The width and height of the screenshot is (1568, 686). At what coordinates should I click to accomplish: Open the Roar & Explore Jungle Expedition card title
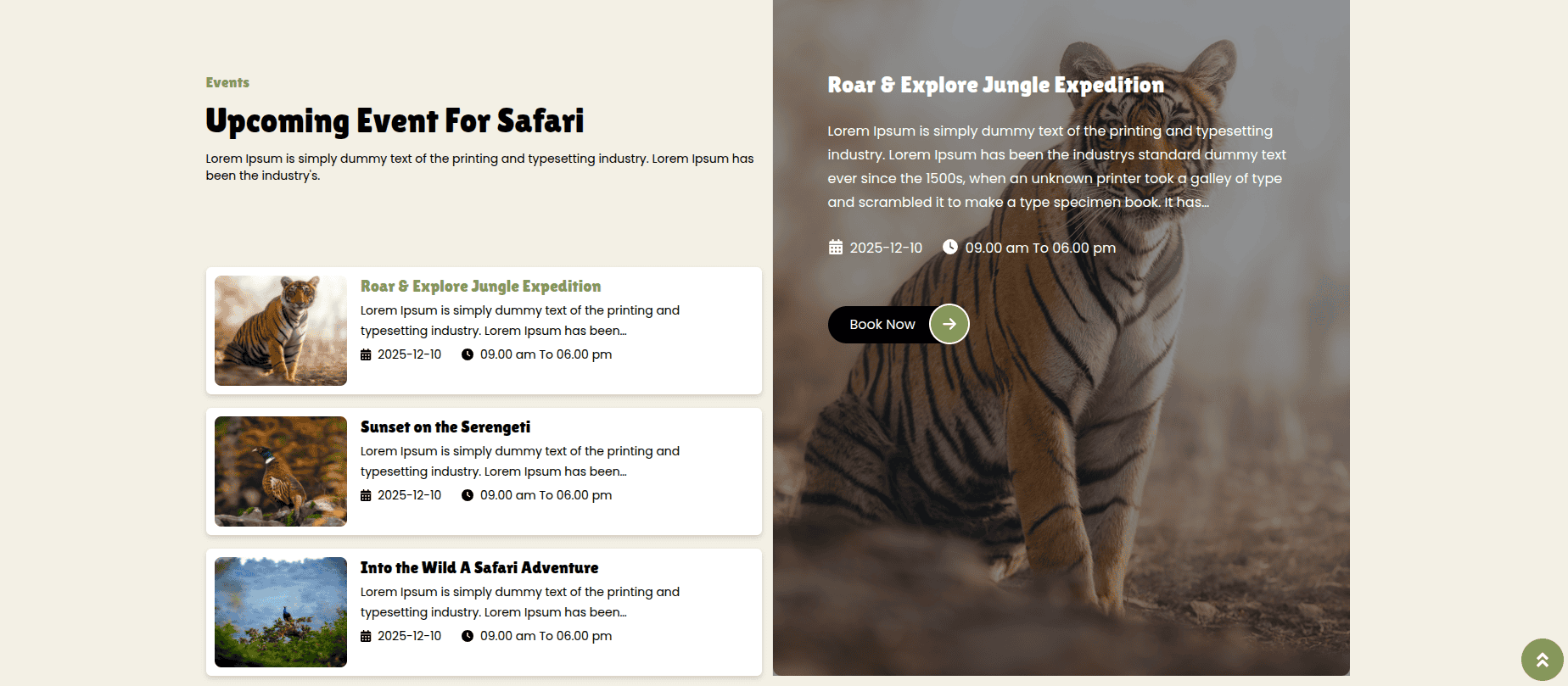pyautogui.click(x=480, y=287)
